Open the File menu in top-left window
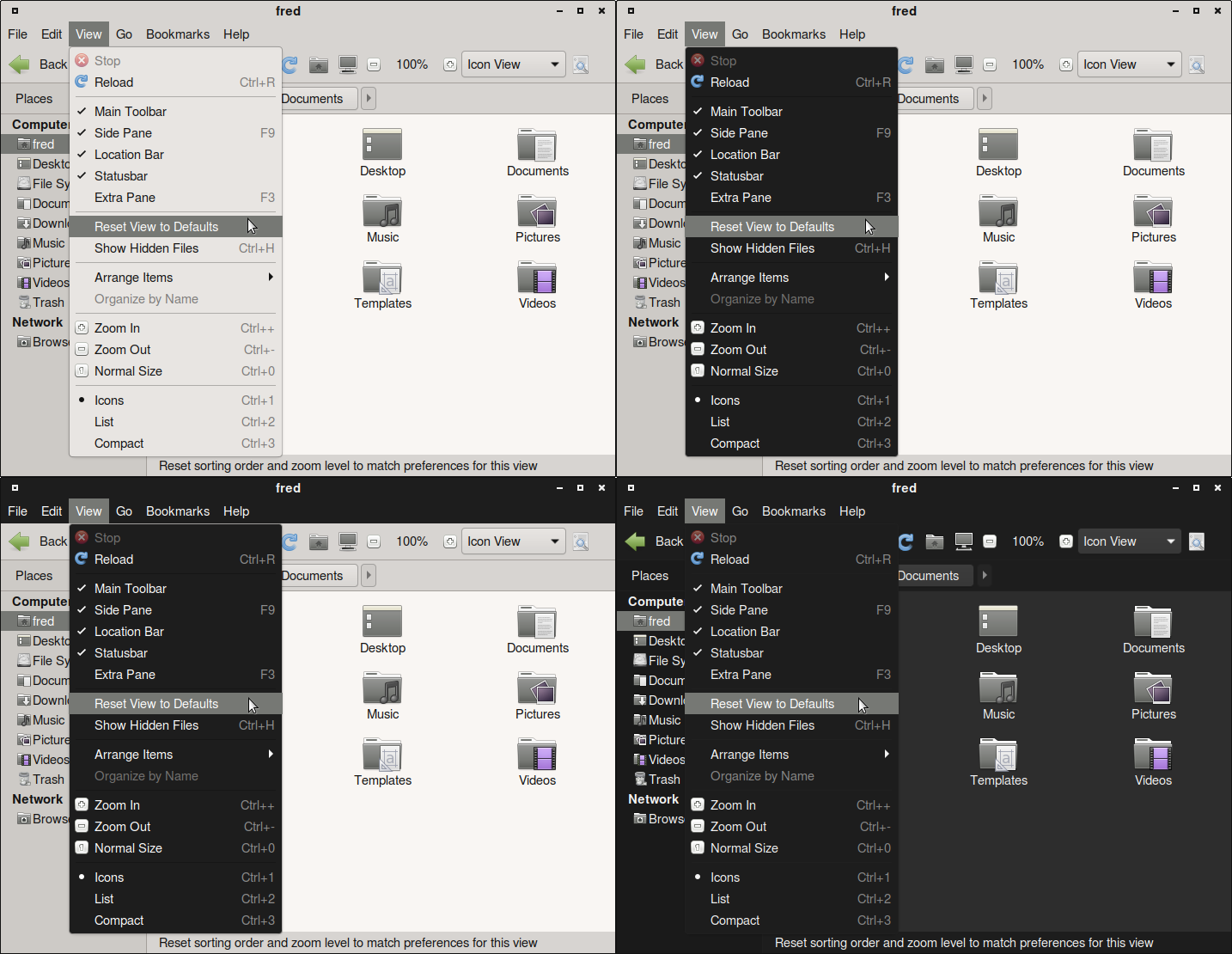The image size is (1232, 954). pos(18,34)
